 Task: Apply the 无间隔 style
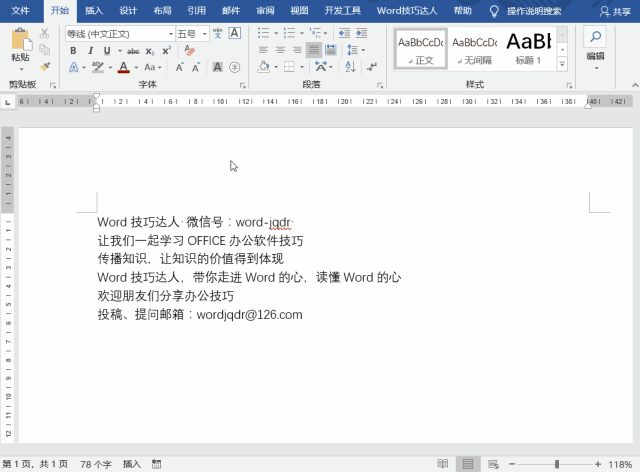(x=475, y=49)
